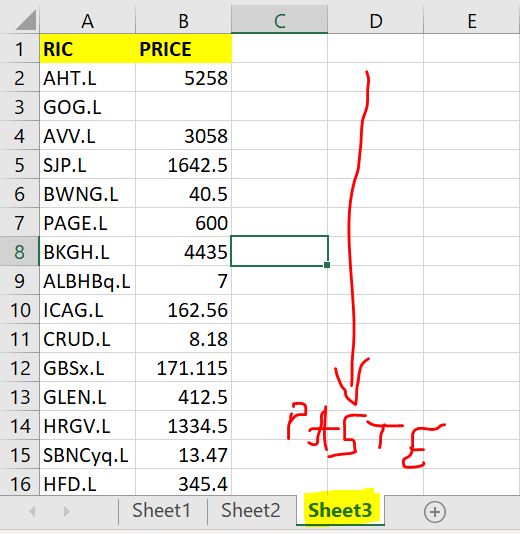
Task: Select row 3 header
Action: pos(19,107)
